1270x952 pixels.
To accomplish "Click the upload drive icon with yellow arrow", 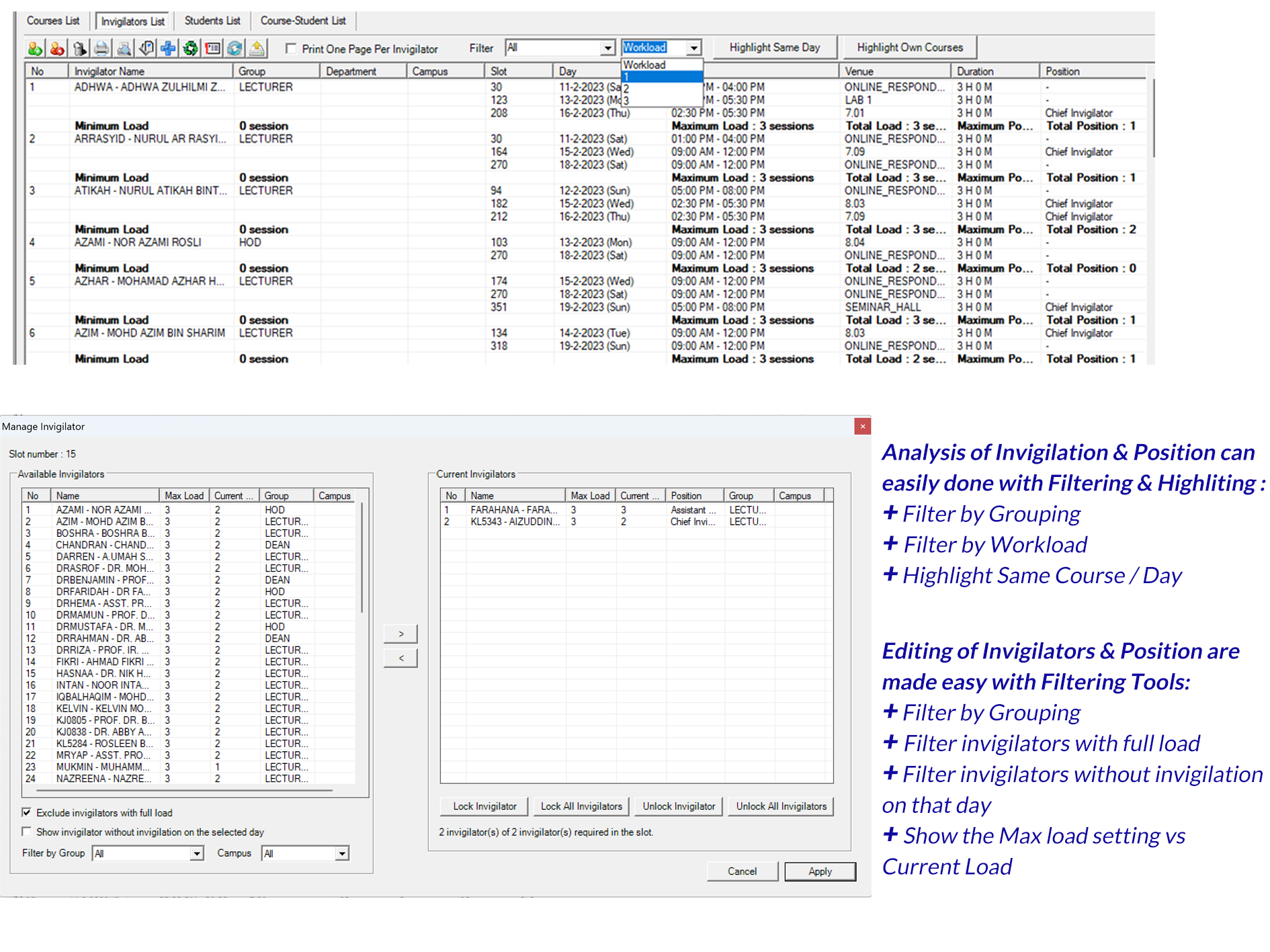I will pos(257,48).
